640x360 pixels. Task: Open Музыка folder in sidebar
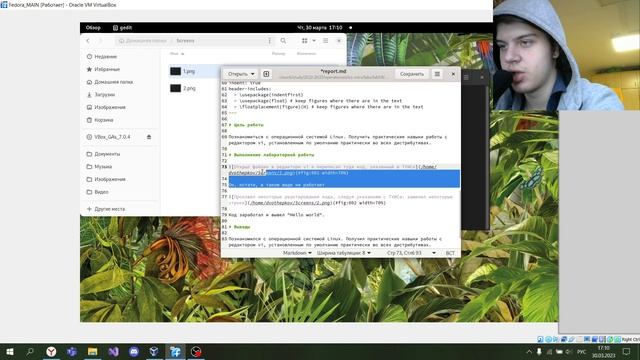[103, 167]
